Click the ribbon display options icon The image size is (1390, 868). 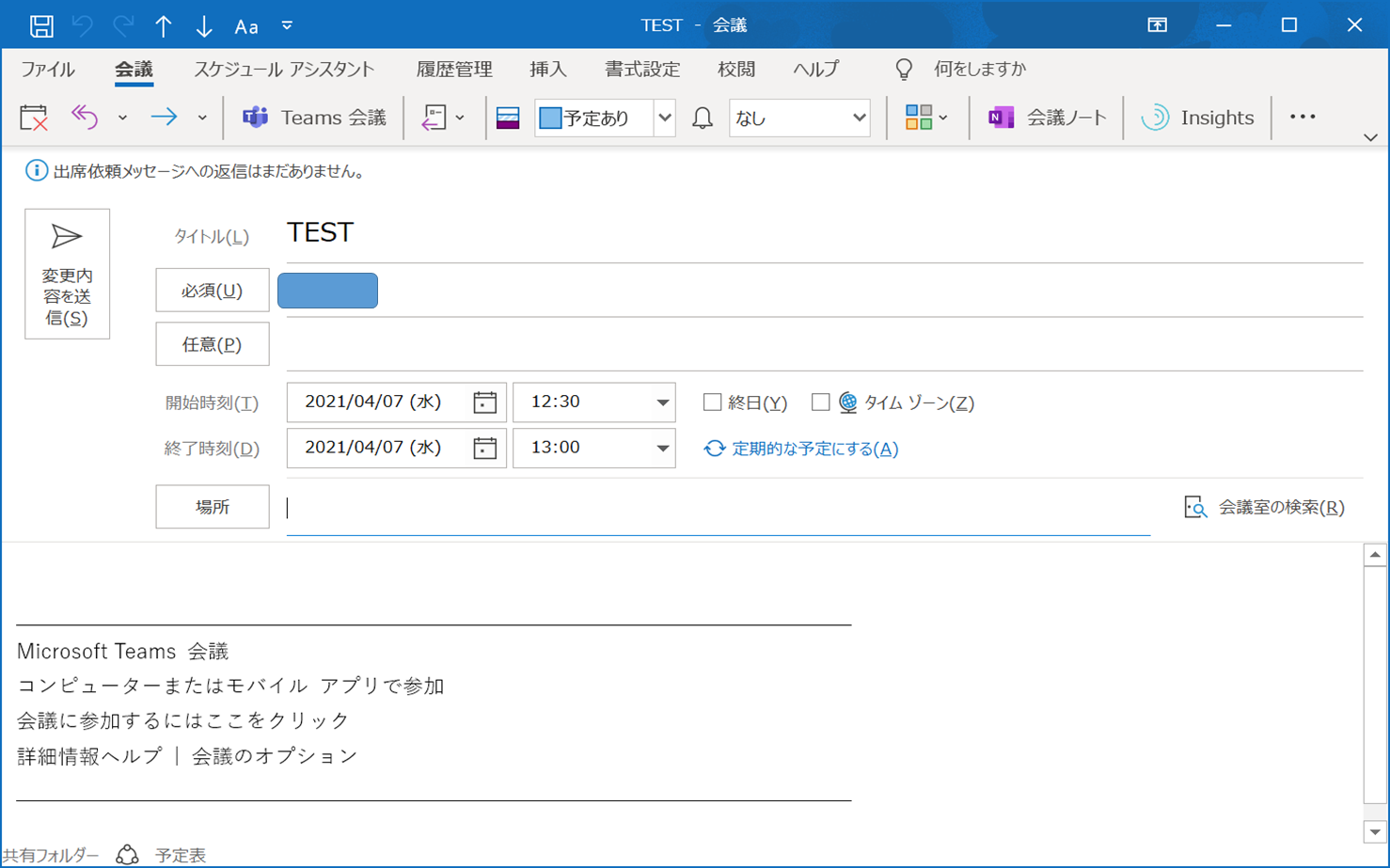(1158, 25)
